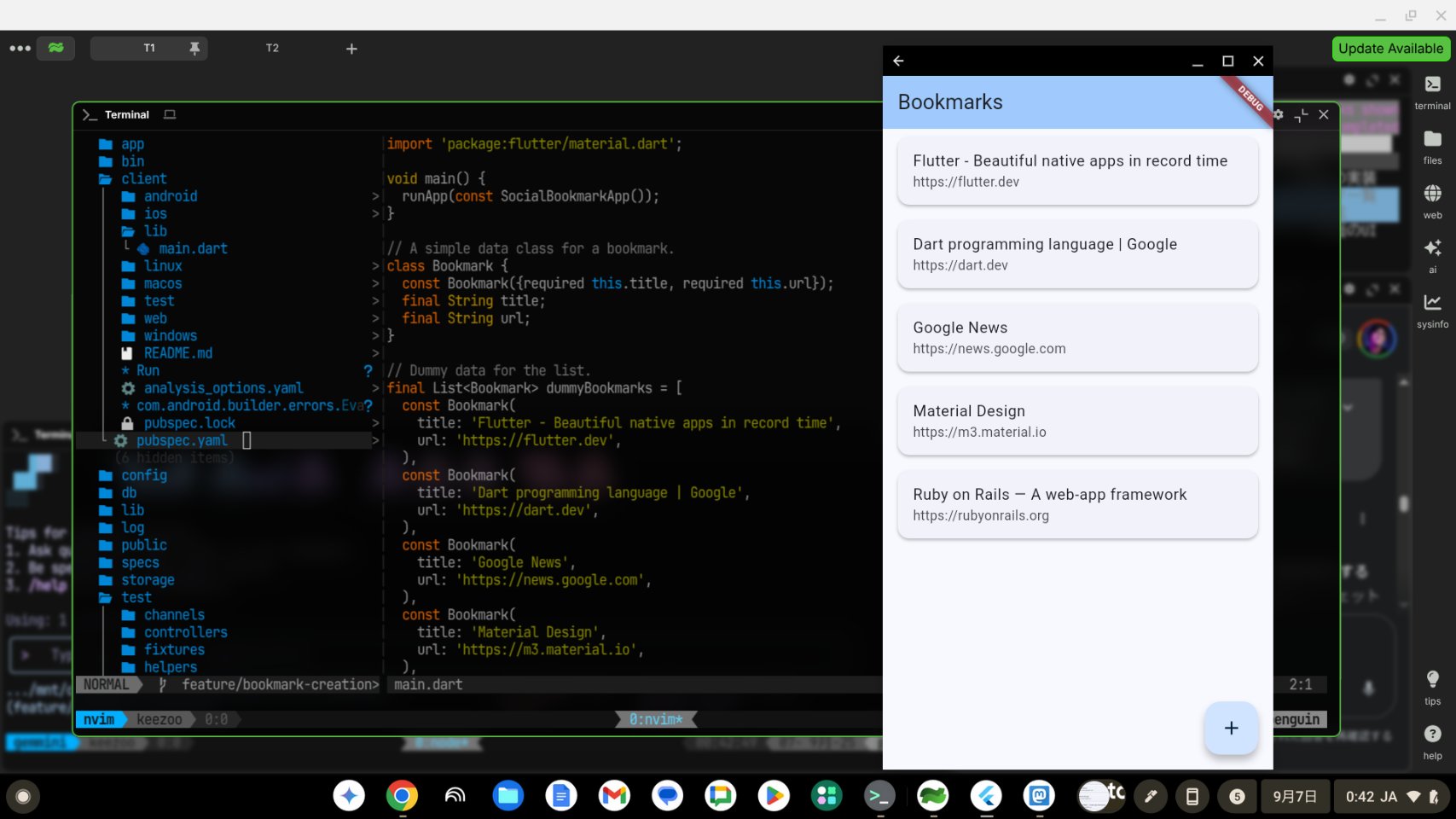Unpin the T1 tab with pin icon
Image resolution: width=1456 pixels, height=819 pixels.
coord(194,49)
